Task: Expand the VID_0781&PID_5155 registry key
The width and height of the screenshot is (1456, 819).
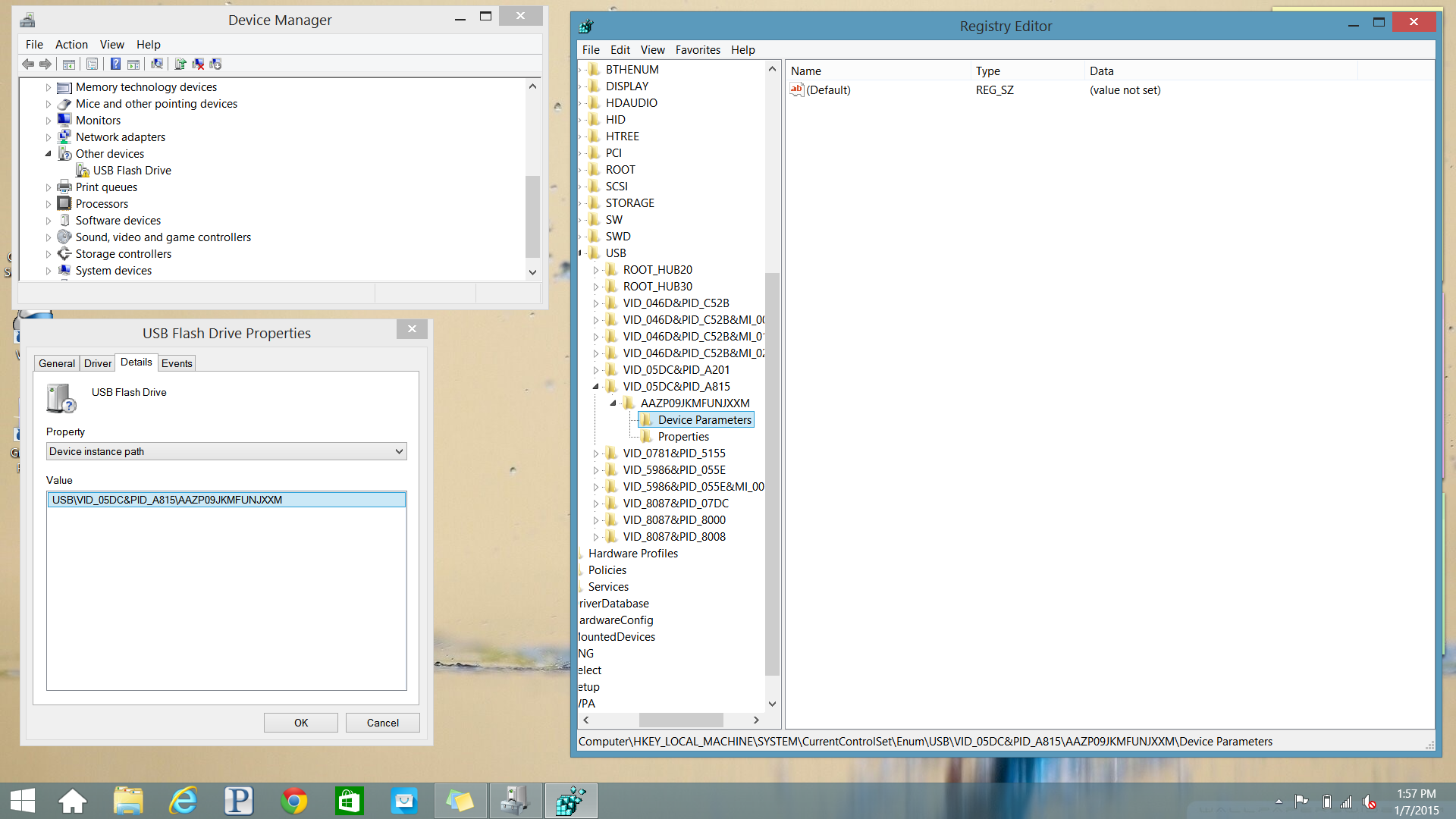Action: coord(596,453)
